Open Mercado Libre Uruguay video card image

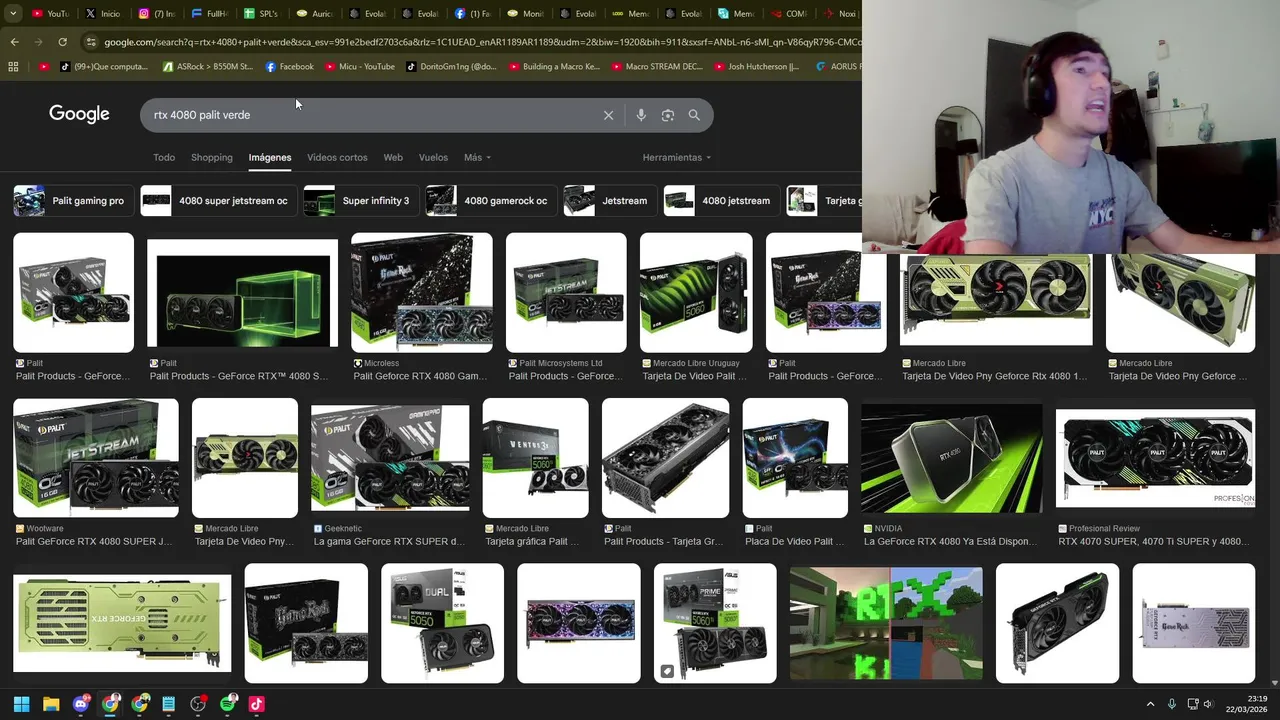pyautogui.click(x=696, y=293)
